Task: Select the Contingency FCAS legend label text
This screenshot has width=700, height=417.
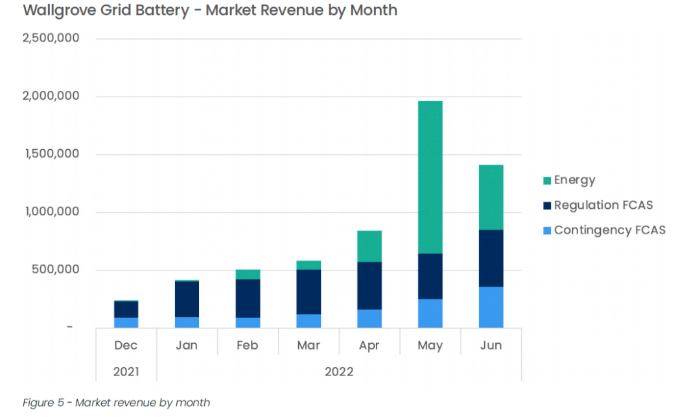Action: pyautogui.click(x=611, y=230)
